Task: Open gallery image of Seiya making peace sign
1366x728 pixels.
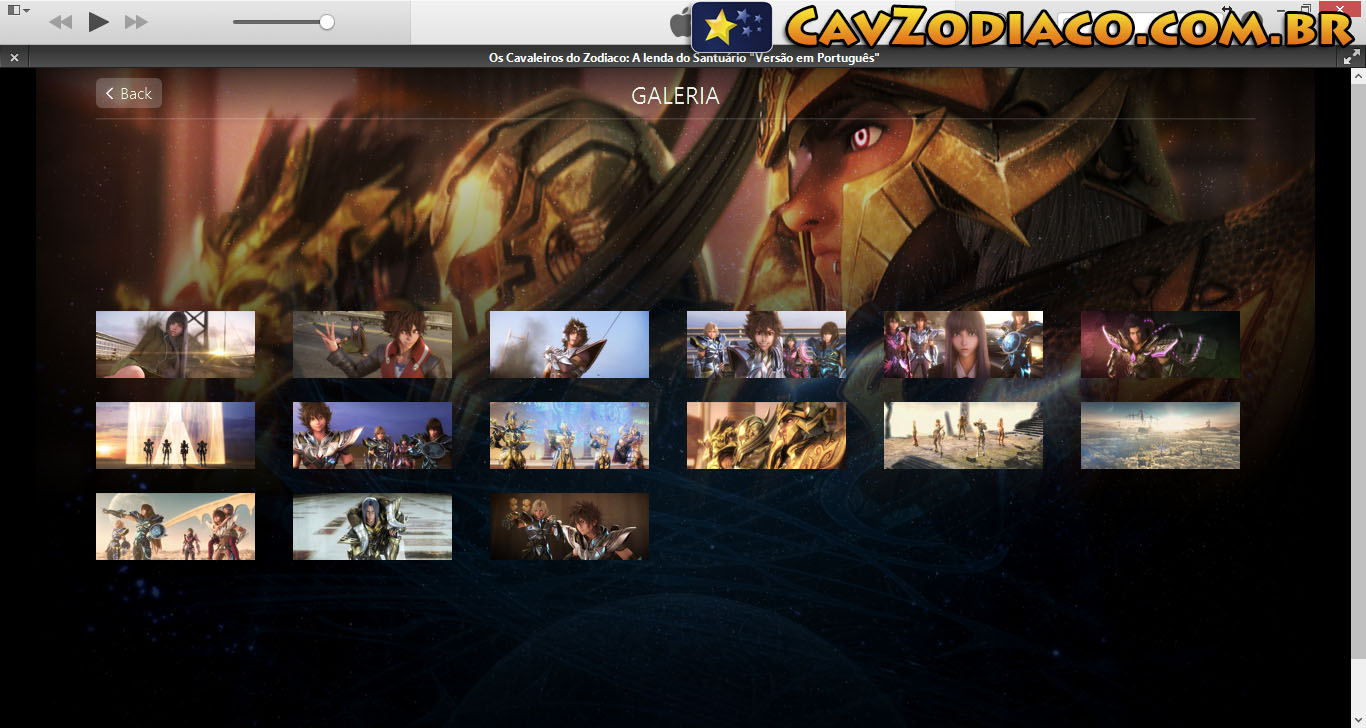Action: [372, 344]
